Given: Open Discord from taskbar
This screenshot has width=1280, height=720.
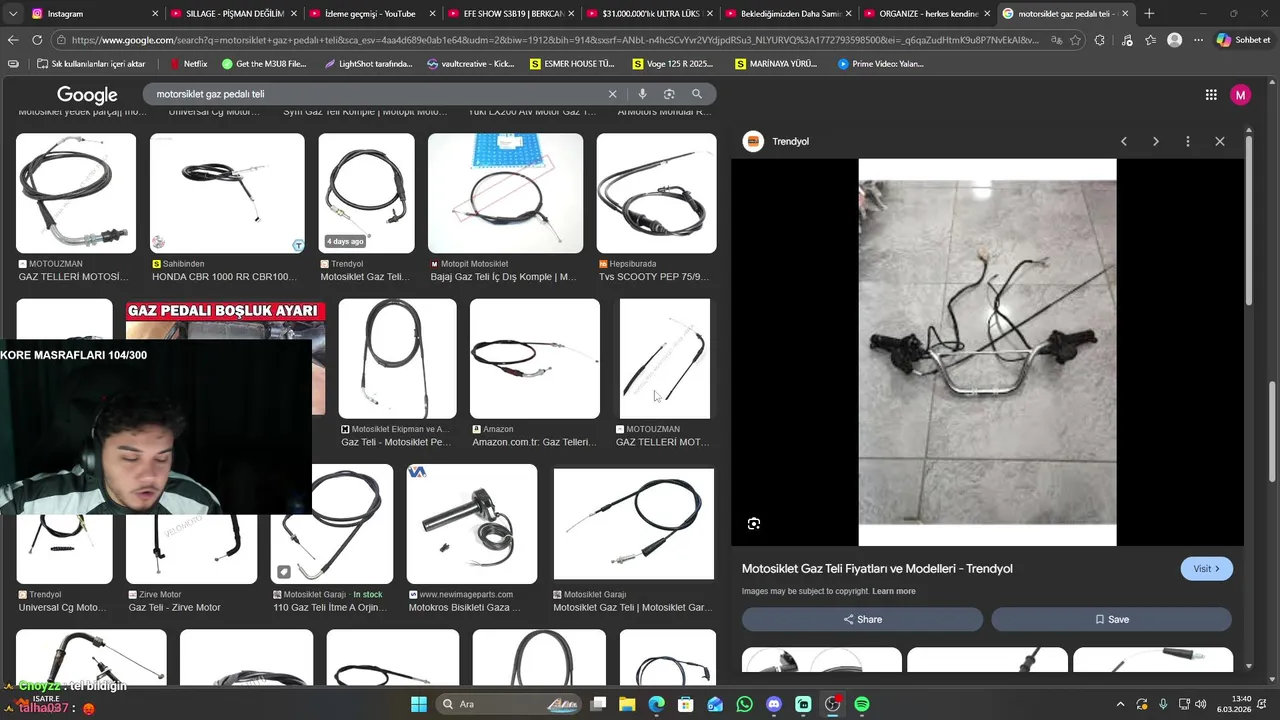Looking at the screenshot, I should pos(773,704).
